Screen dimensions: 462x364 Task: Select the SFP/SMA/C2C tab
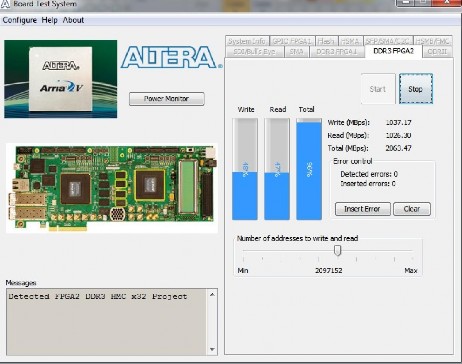[387, 41]
